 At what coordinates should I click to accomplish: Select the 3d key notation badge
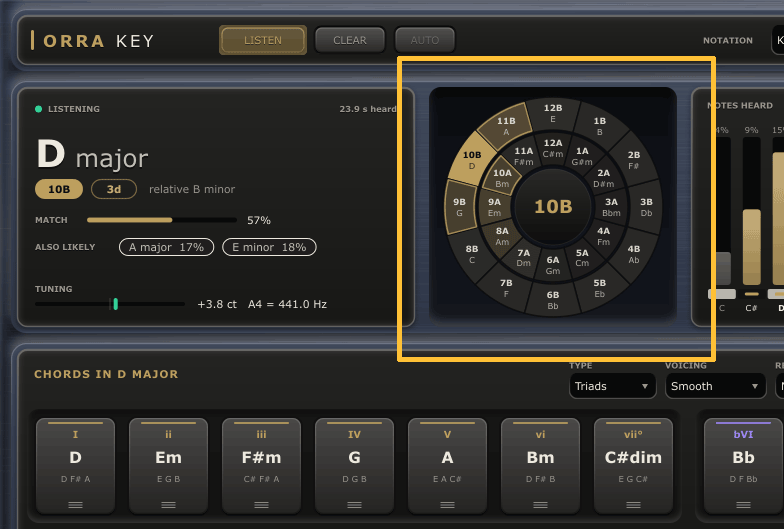coord(114,189)
